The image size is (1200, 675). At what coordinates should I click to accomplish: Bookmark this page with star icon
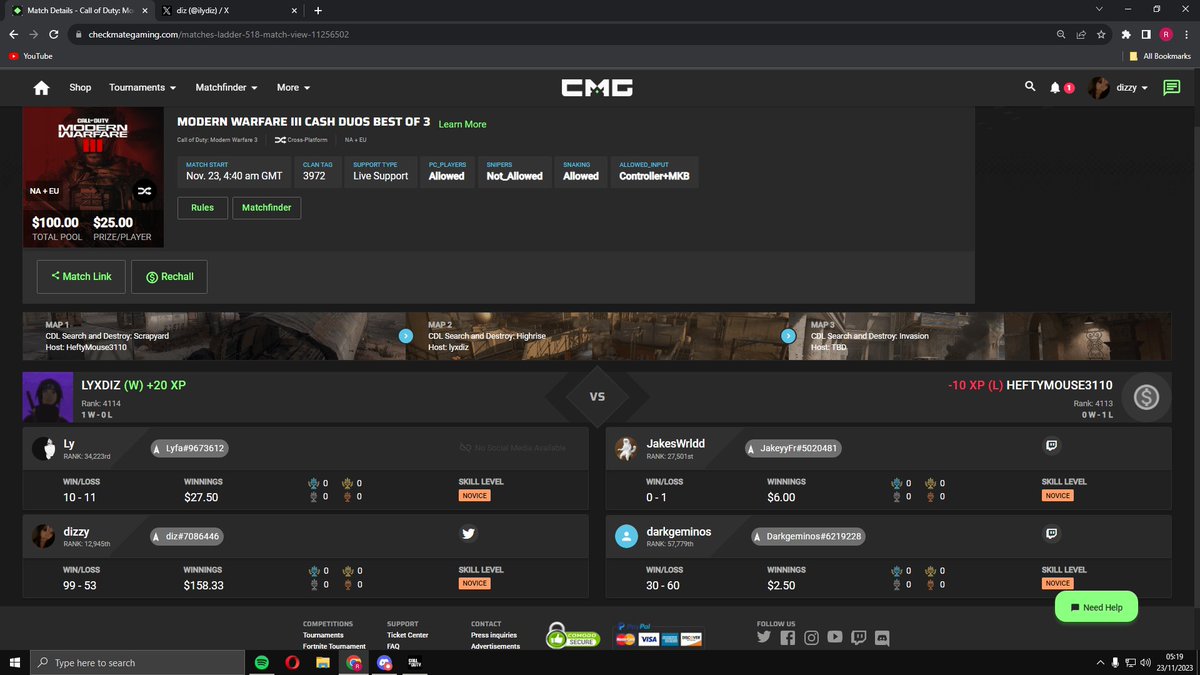[1100, 34]
